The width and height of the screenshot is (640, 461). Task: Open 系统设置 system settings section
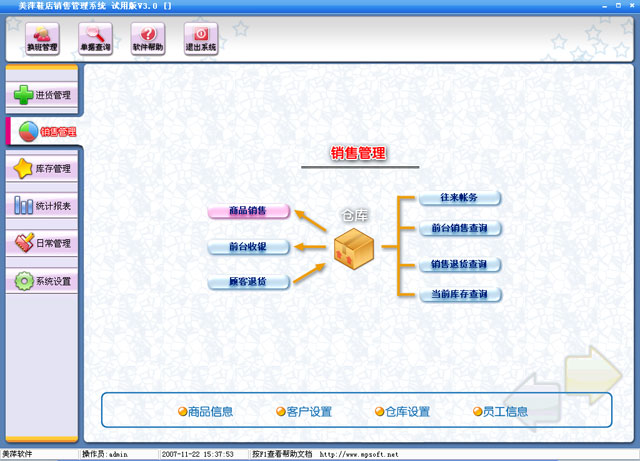point(41,281)
